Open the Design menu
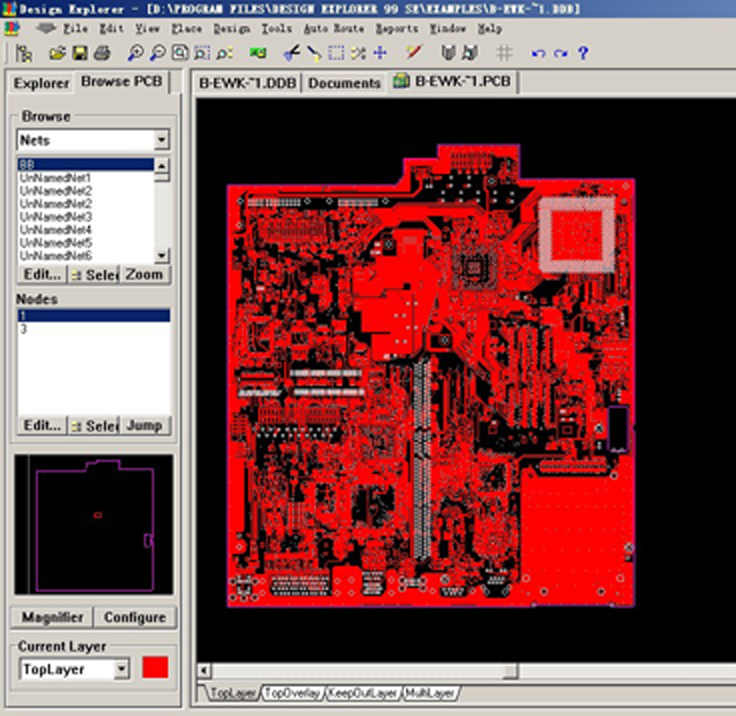The width and height of the screenshot is (736, 716). [x=231, y=29]
